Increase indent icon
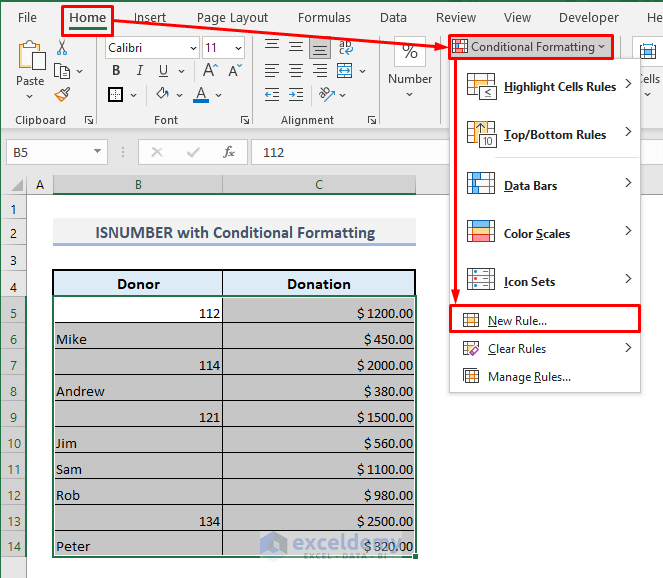This screenshot has width=663, height=578. pyautogui.click(x=296, y=95)
